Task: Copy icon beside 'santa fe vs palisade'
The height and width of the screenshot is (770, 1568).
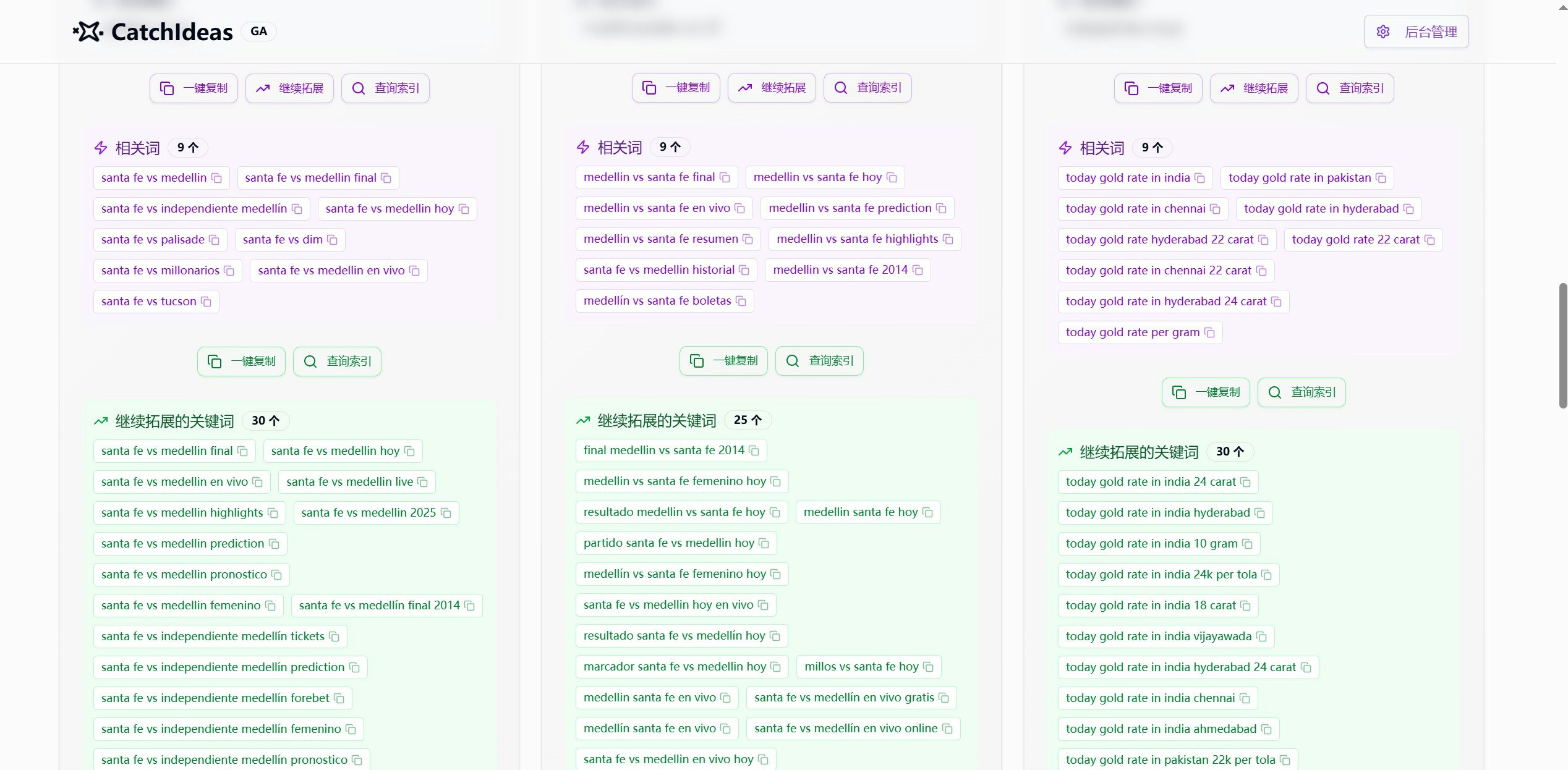Action: [x=214, y=240]
